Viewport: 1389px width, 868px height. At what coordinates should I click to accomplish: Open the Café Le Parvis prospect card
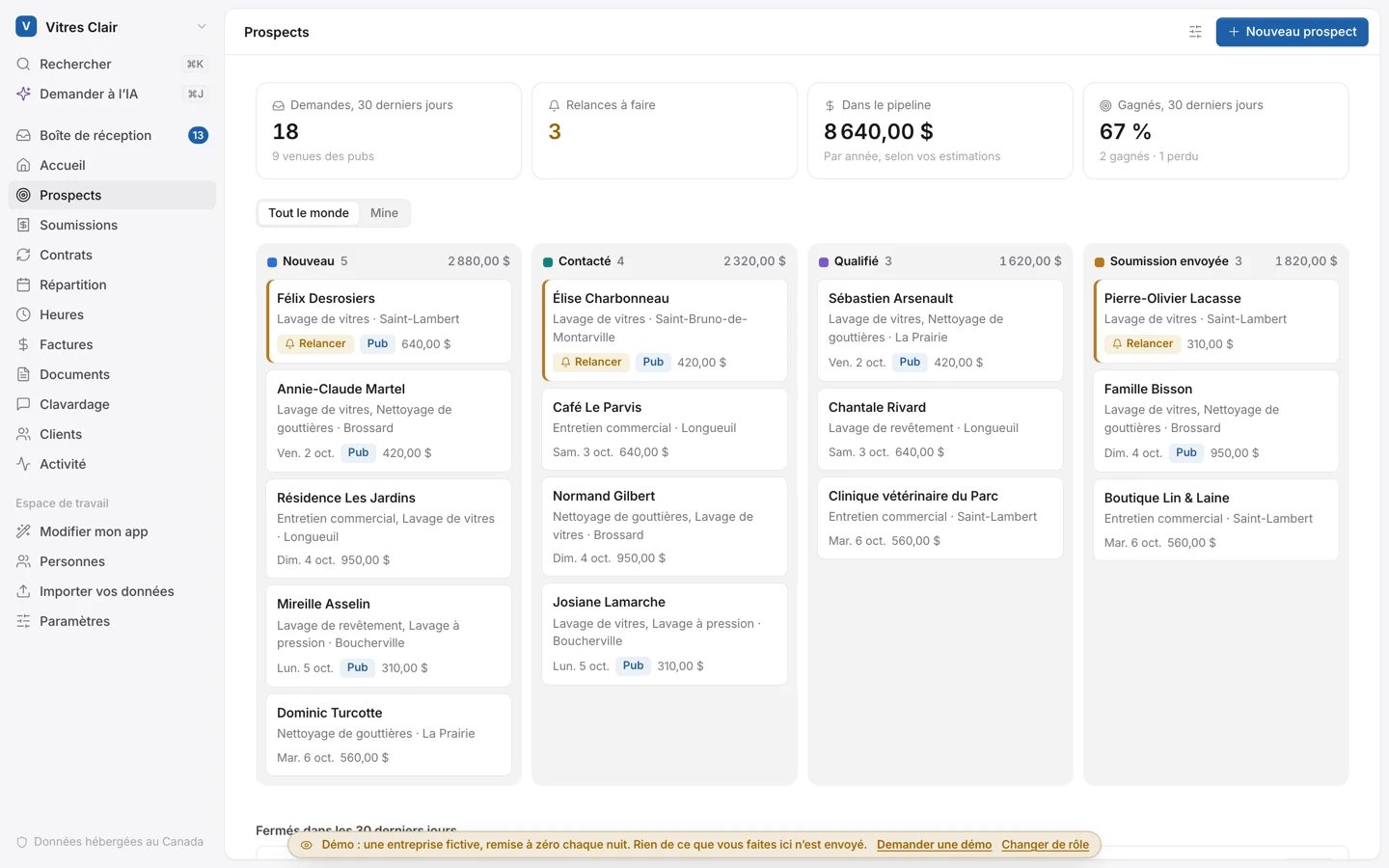click(x=665, y=429)
